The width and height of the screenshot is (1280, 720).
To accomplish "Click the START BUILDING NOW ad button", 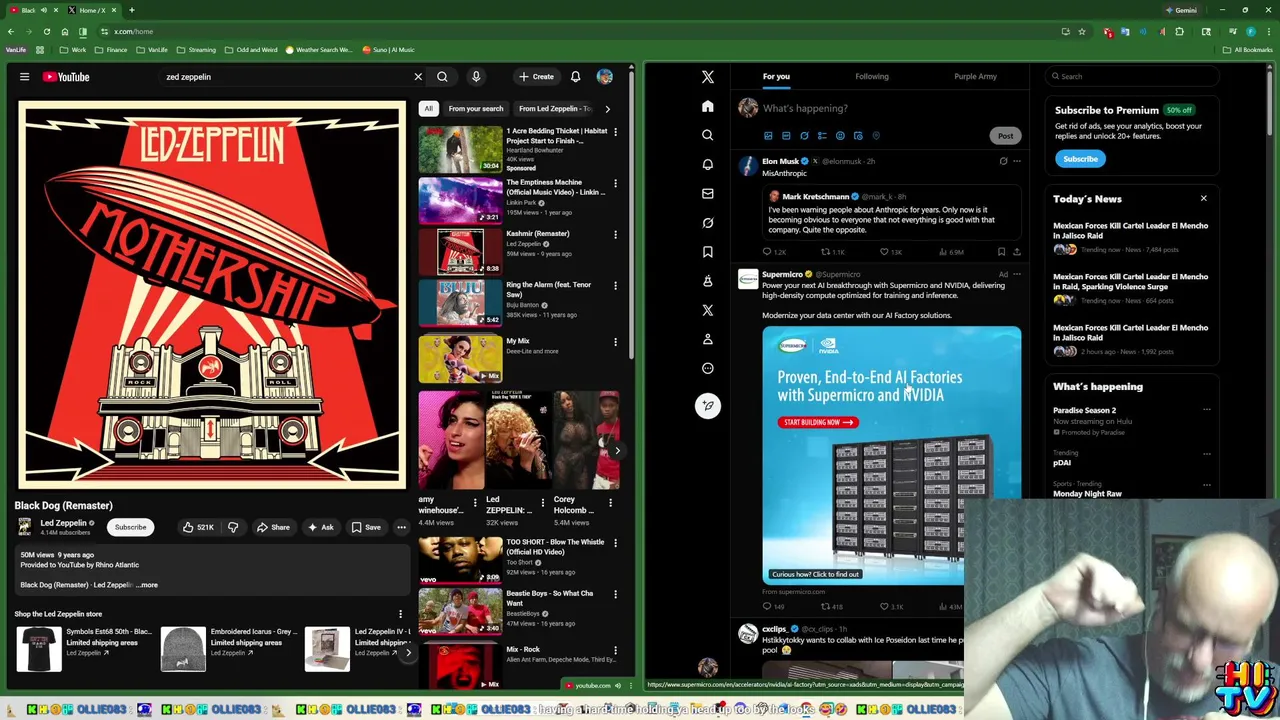I will [x=818, y=422].
